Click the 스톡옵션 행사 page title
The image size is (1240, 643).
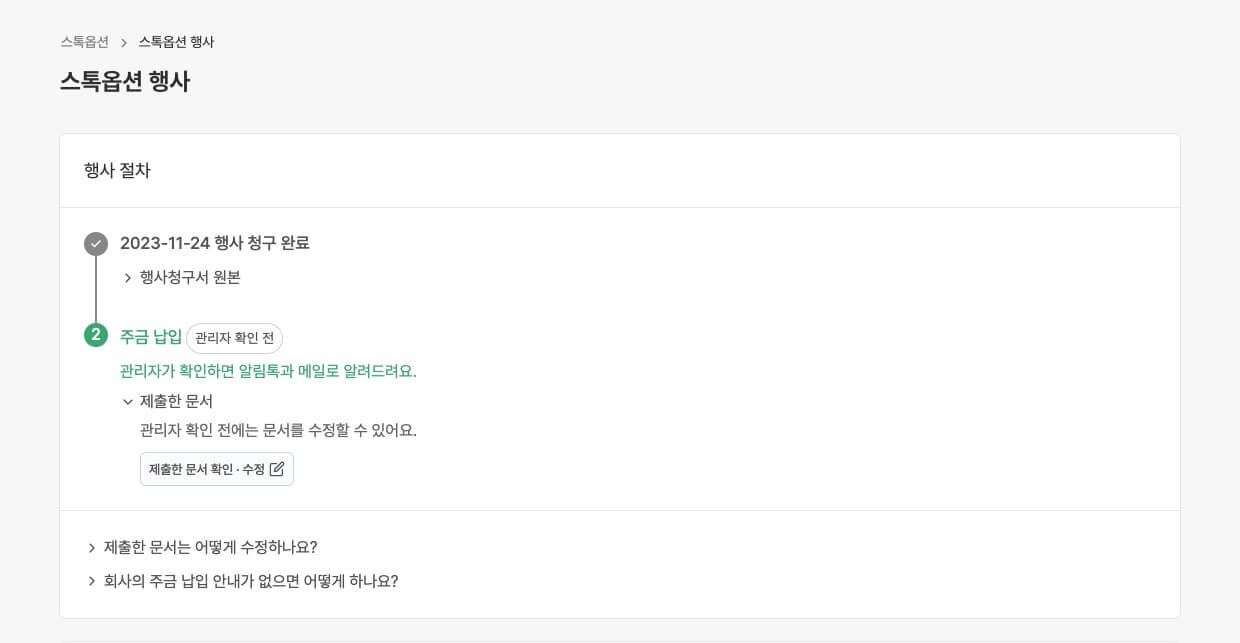(125, 80)
